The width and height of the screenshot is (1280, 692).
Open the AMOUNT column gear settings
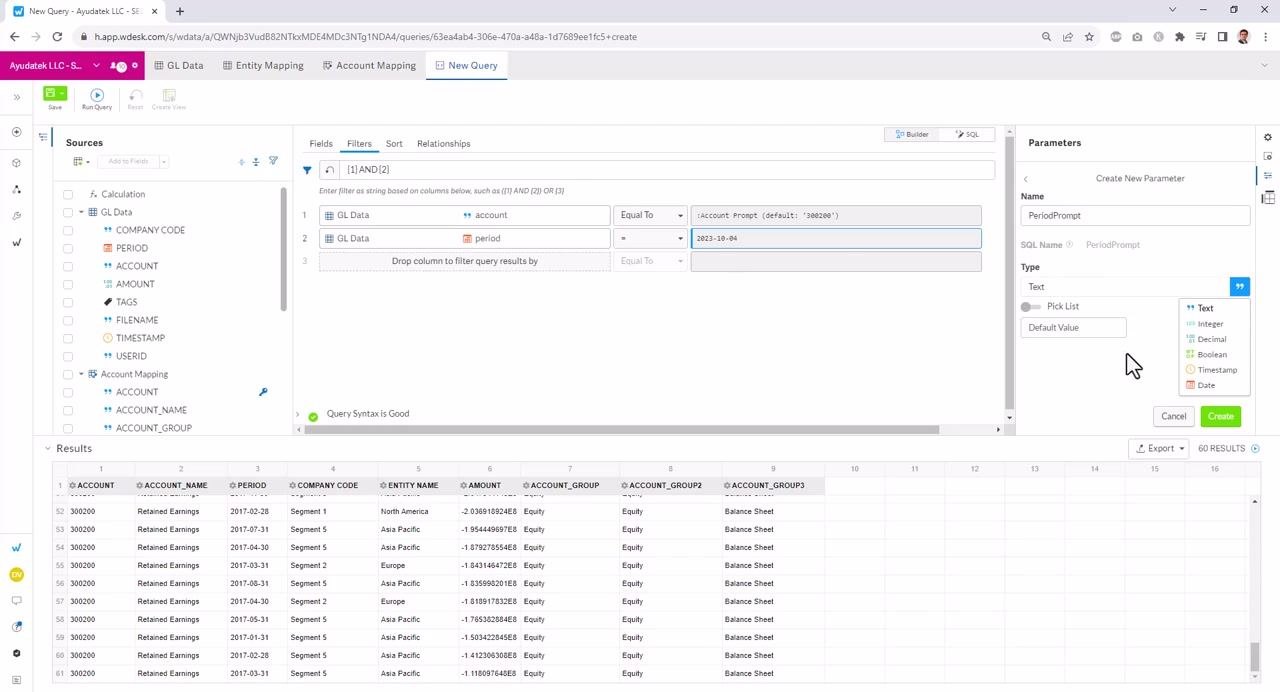464,486
